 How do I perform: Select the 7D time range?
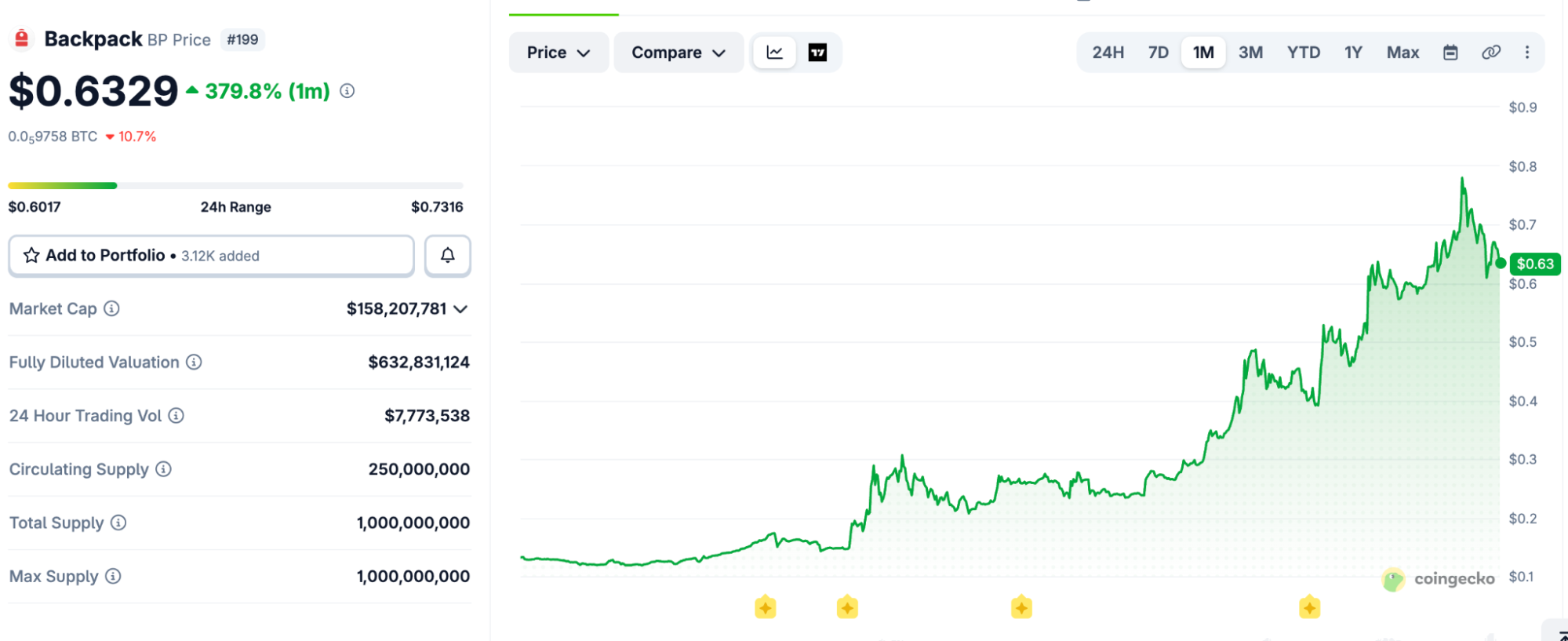(1158, 53)
